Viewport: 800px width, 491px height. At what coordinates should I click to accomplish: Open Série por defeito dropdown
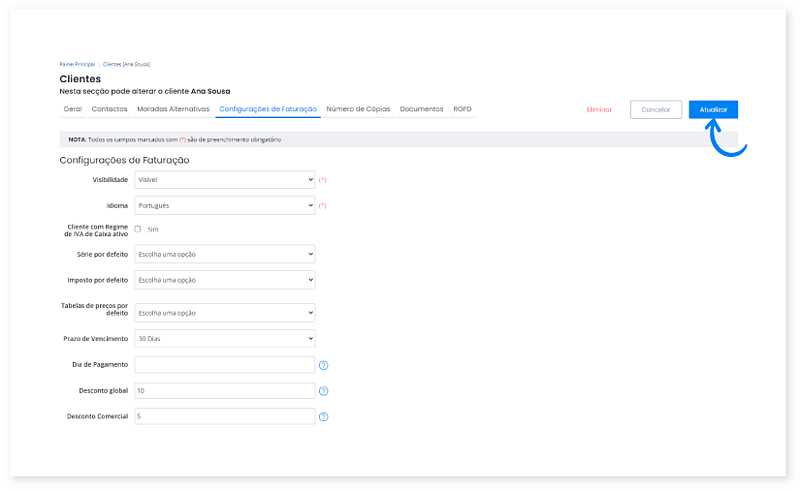coord(225,254)
